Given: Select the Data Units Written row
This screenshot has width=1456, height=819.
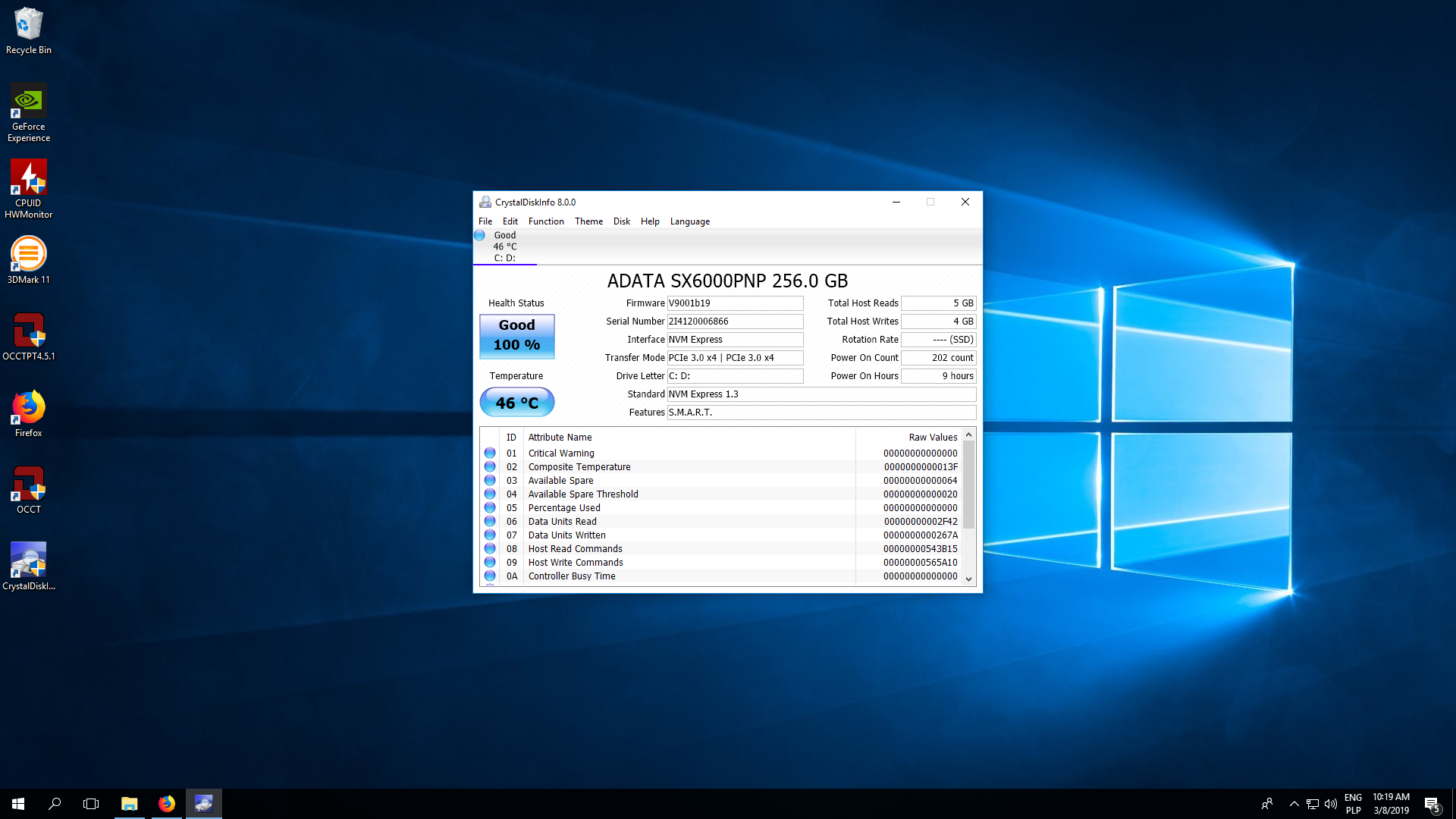Looking at the screenshot, I should (x=721, y=535).
